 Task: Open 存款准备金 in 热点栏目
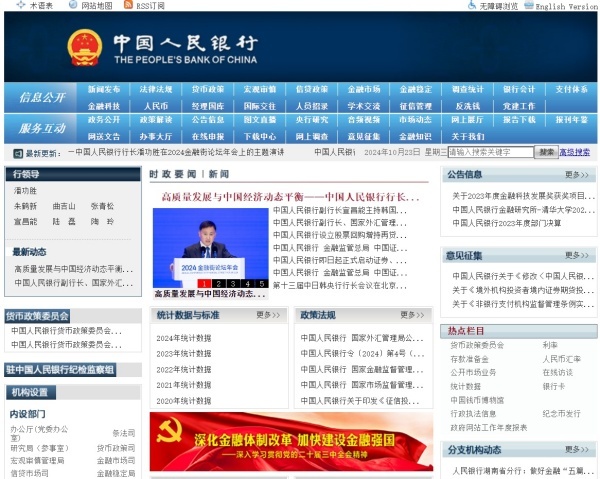click(469, 359)
